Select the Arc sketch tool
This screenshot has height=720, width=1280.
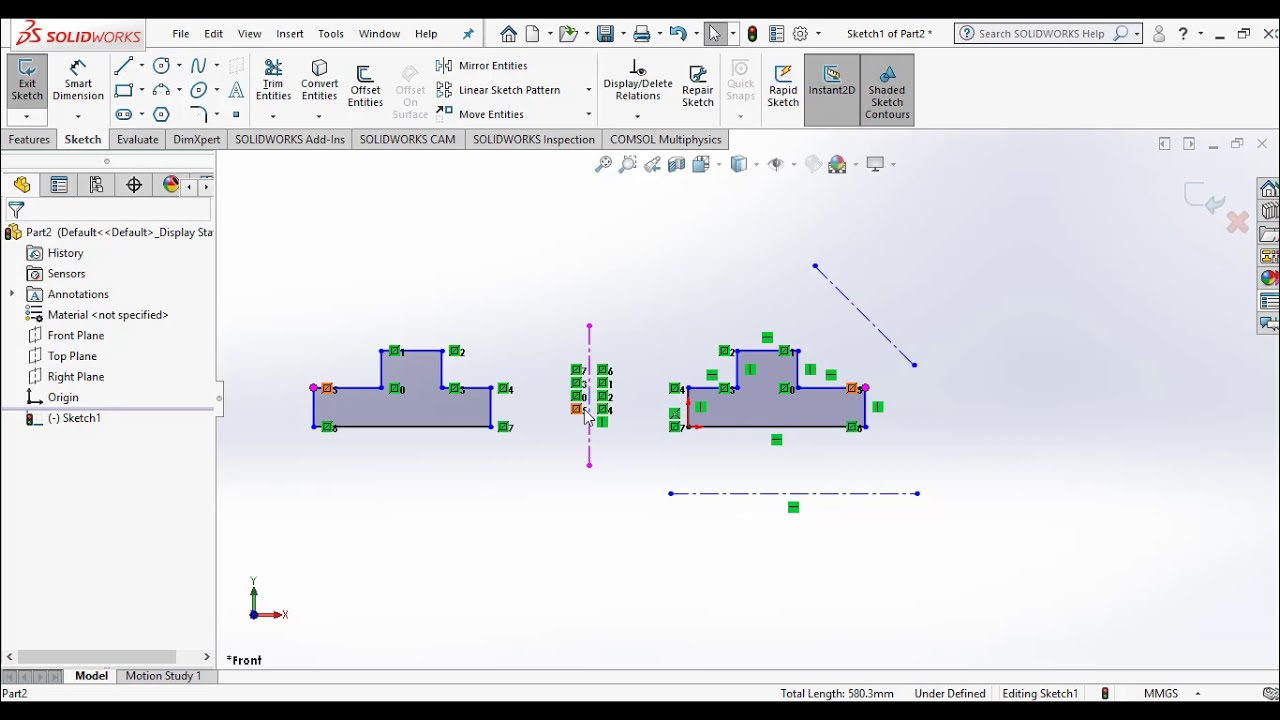click(x=161, y=90)
